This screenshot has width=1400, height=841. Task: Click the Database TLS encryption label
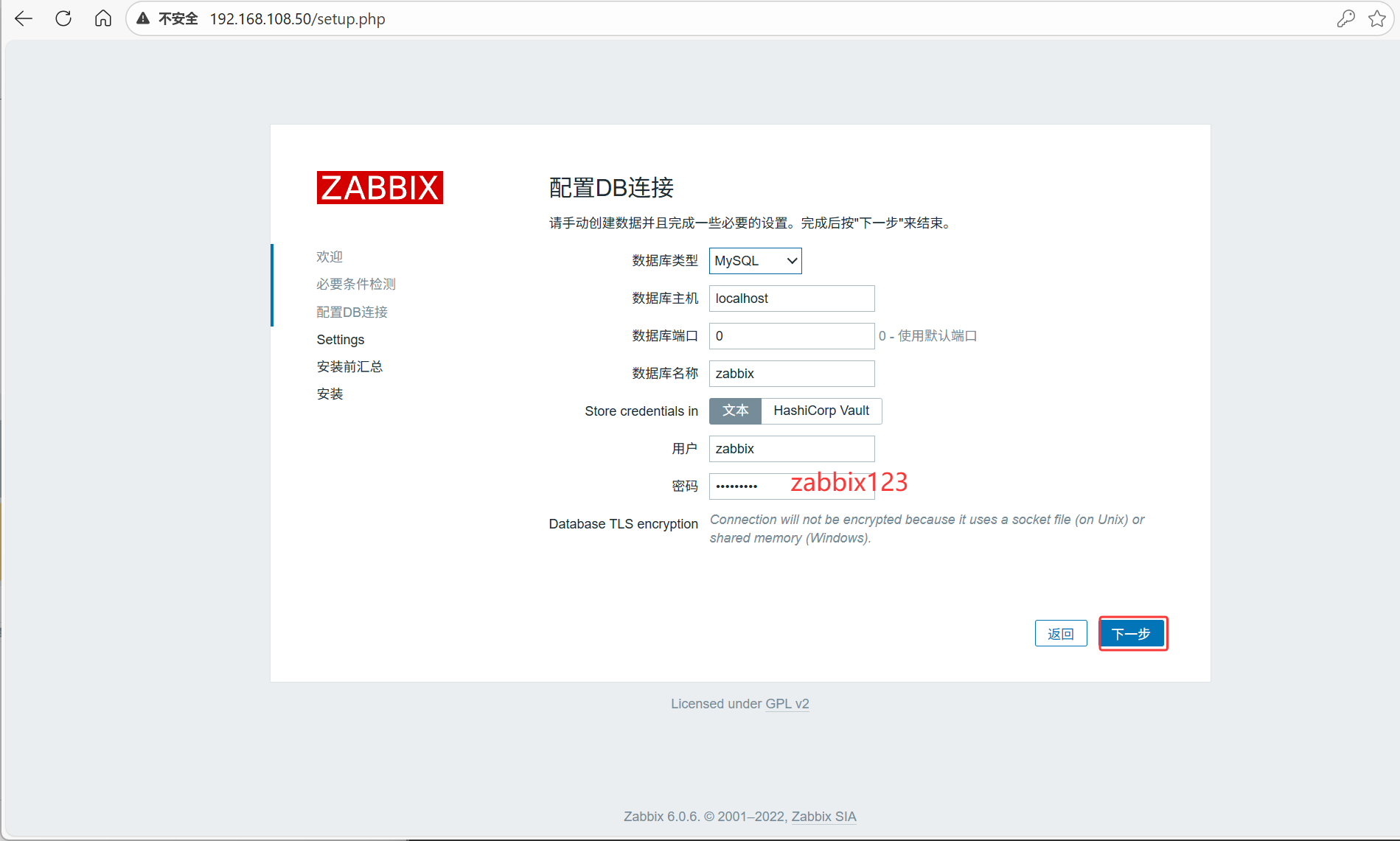(624, 524)
